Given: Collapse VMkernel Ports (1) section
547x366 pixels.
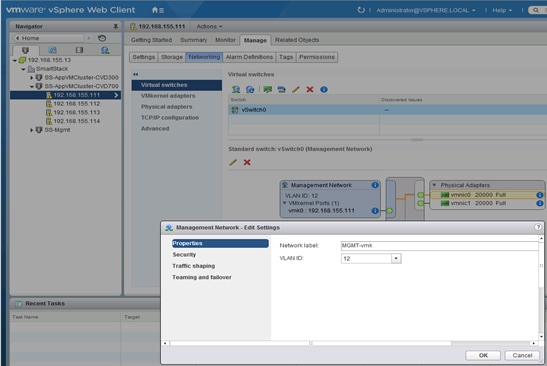Looking at the screenshot, I should point(285,203).
